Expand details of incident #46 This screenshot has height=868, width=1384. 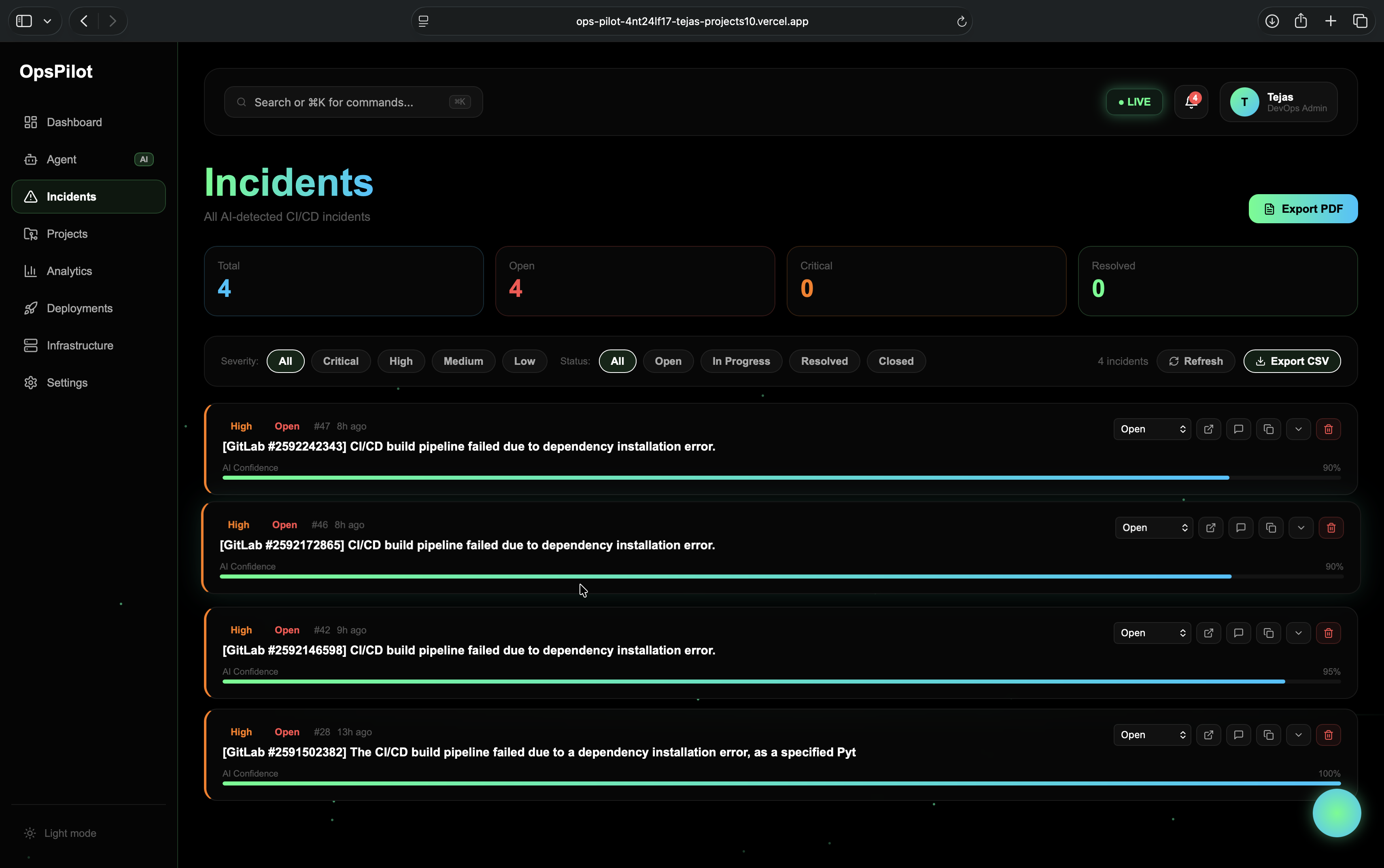(x=1301, y=527)
